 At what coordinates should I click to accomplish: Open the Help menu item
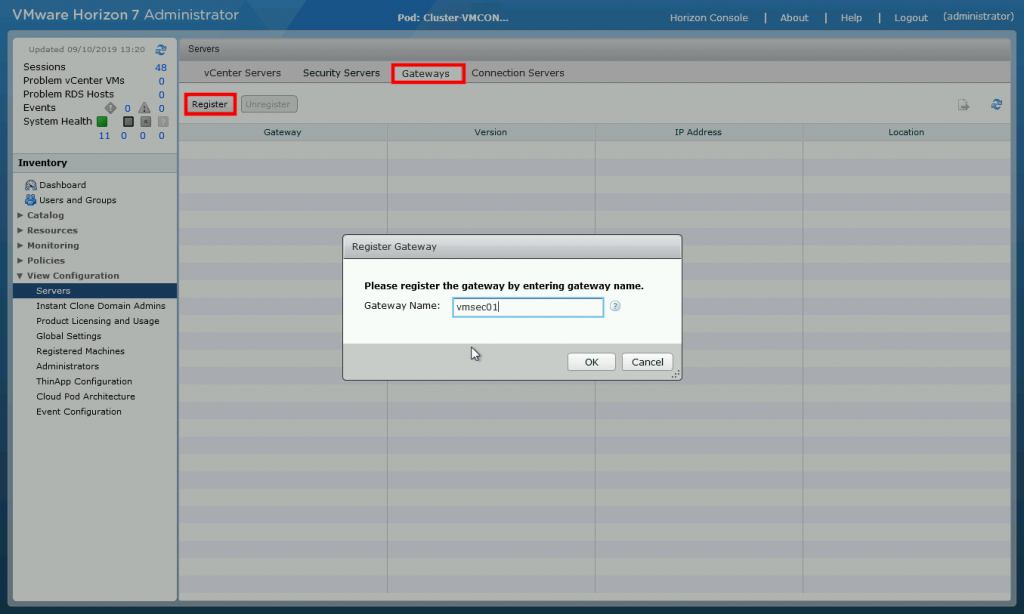click(x=852, y=16)
